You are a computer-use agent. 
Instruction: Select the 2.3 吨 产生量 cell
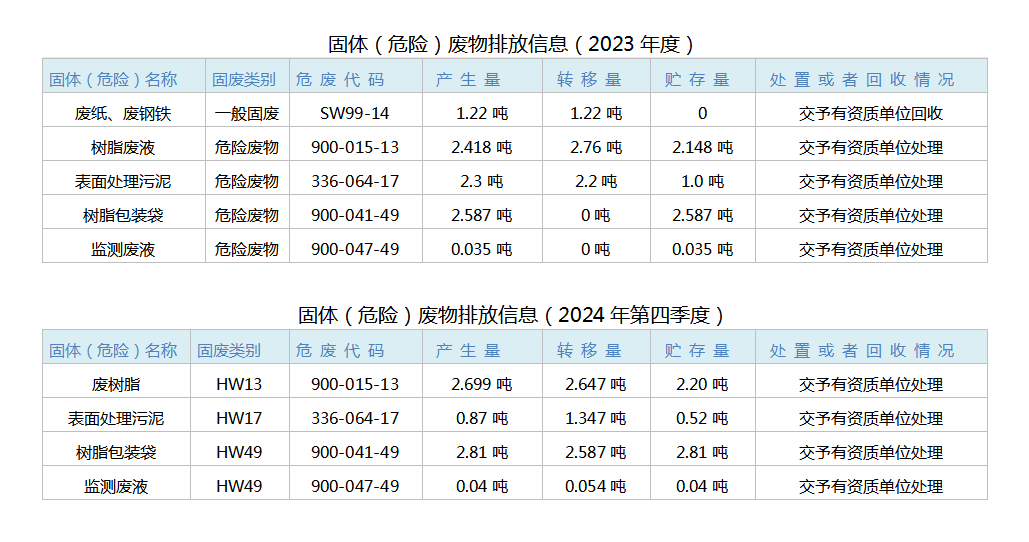tap(481, 182)
